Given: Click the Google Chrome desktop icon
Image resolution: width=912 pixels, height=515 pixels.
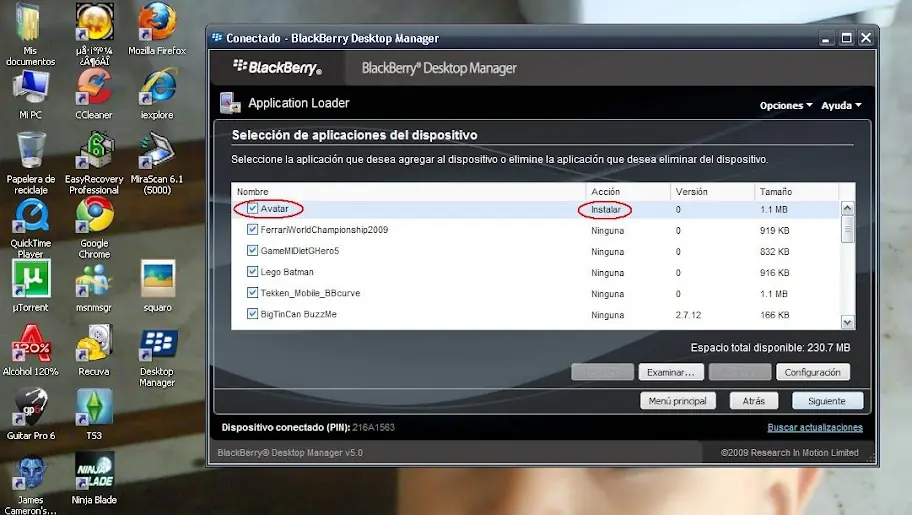Looking at the screenshot, I should [x=94, y=228].
